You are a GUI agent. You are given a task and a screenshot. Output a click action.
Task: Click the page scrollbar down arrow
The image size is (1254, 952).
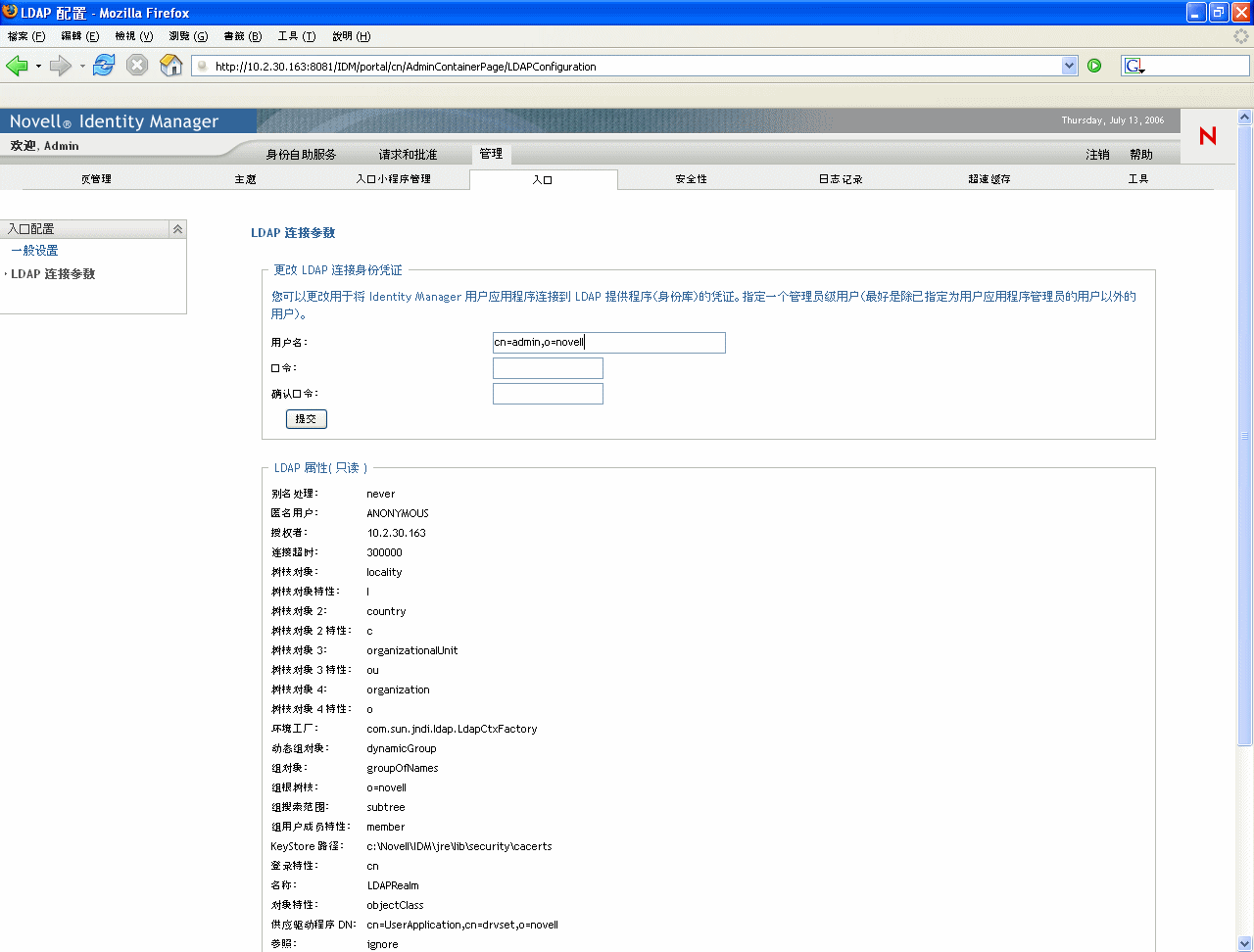click(x=1245, y=944)
